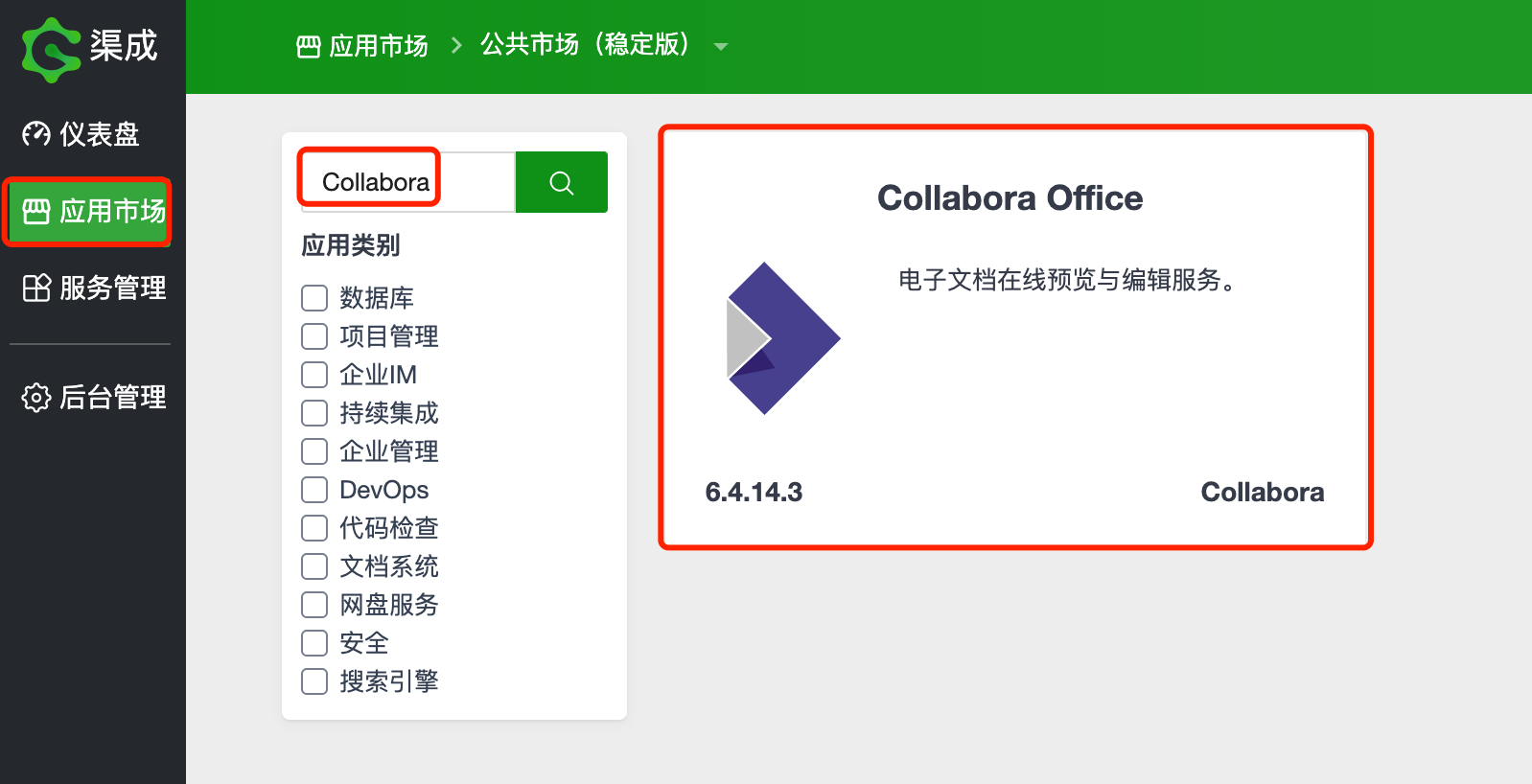Image resolution: width=1532 pixels, height=784 pixels.
Task: Check the DevOps category filter
Action: point(314,490)
